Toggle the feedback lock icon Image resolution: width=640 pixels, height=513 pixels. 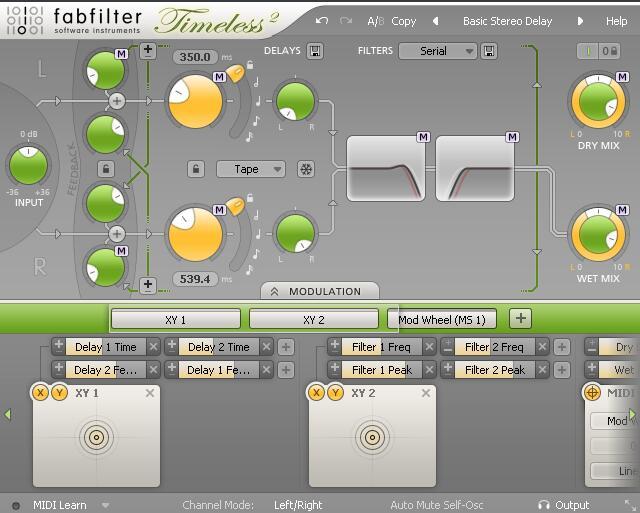106,169
